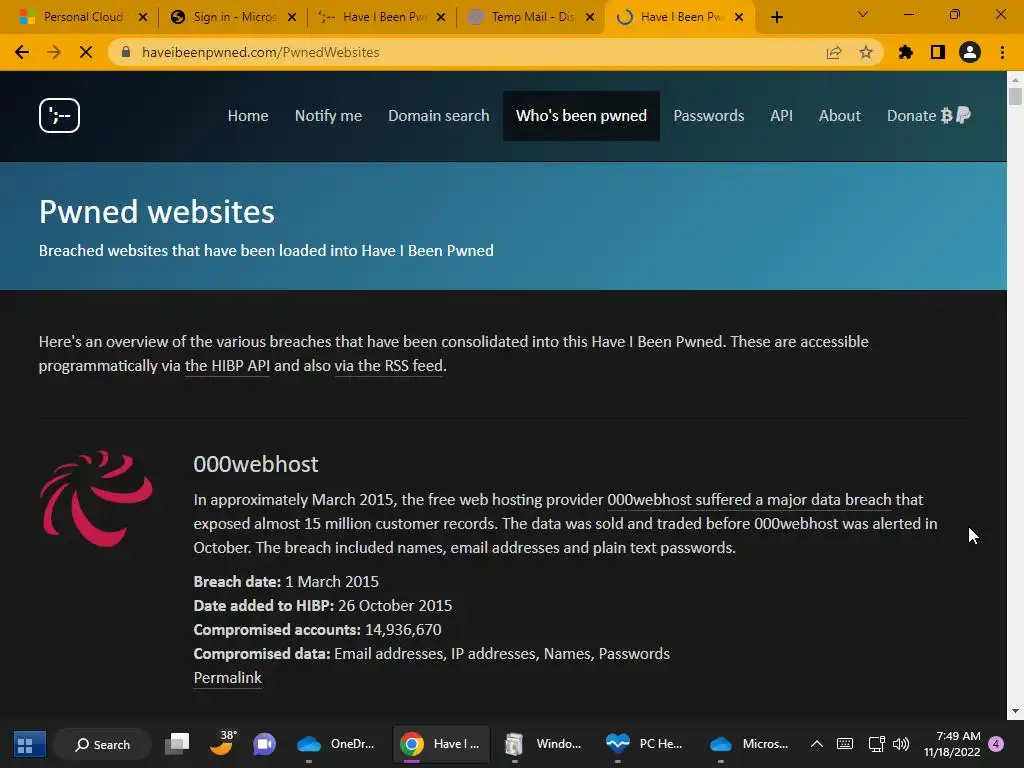
Task: Stop loading the page with the X button
Action: 86,52
